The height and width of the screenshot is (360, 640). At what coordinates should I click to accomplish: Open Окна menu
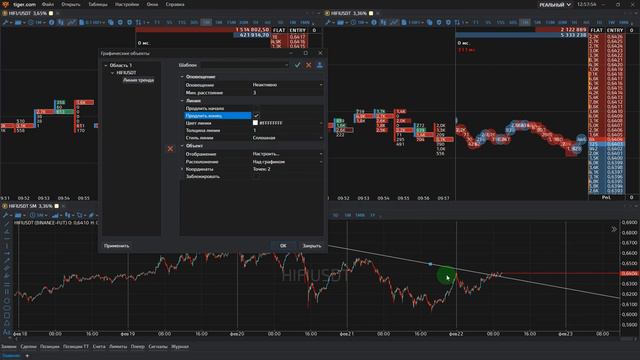point(152,4)
